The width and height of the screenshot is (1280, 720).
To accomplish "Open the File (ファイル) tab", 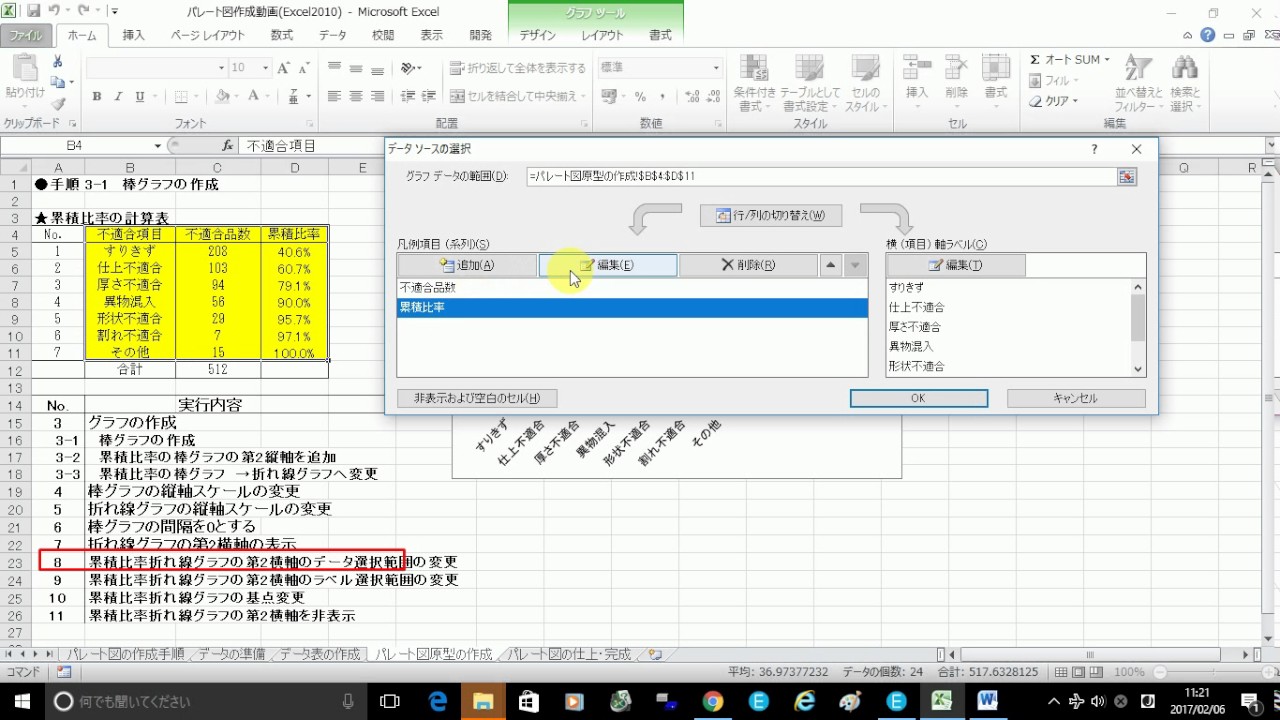I will click(x=26, y=35).
